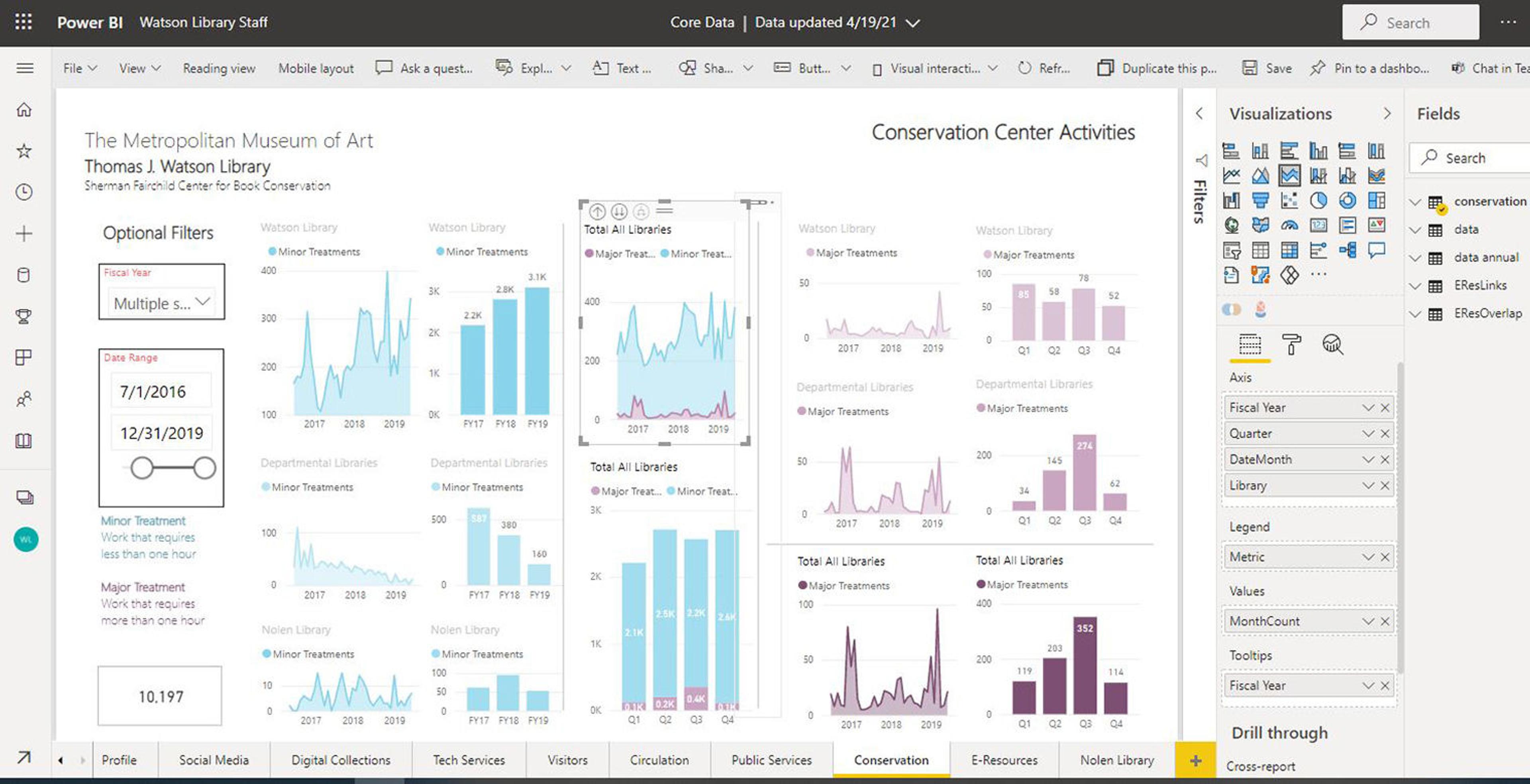The image size is (1530, 784).
Task: Select the gauge visualization icon
Action: point(1289,226)
